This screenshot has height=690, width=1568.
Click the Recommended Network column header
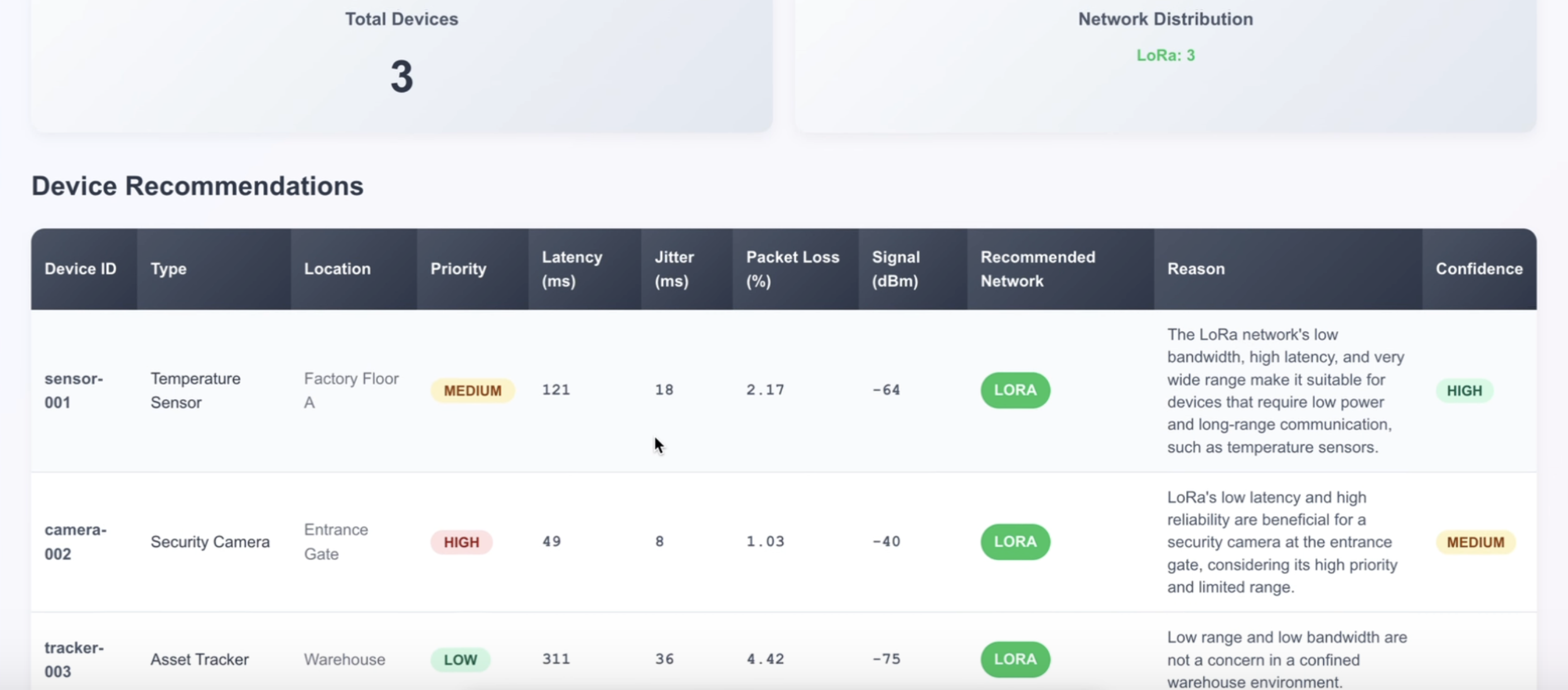(x=1037, y=269)
